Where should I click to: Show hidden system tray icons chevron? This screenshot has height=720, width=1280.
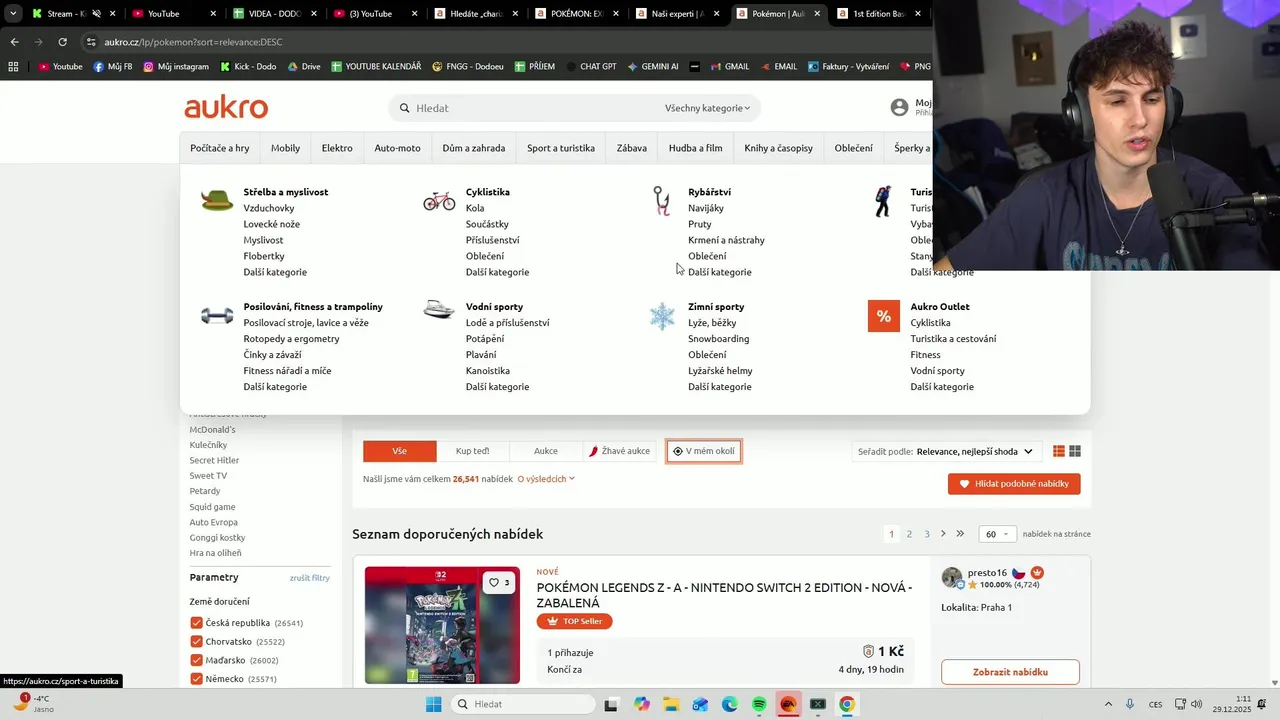(x=1107, y=704)
